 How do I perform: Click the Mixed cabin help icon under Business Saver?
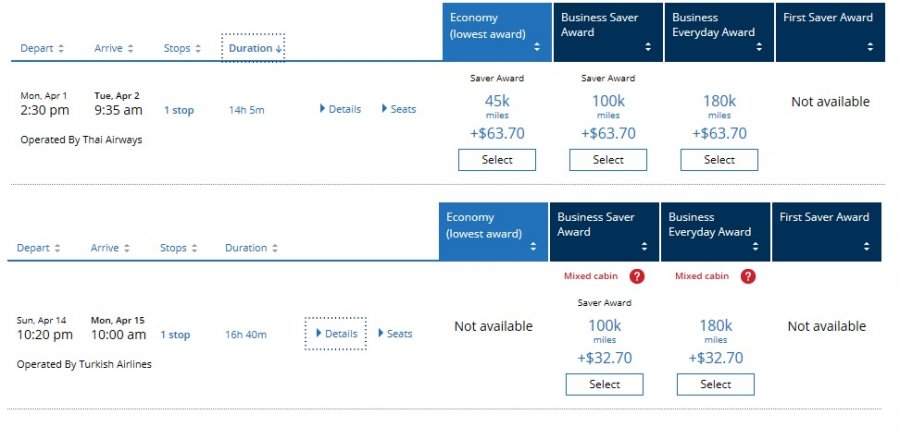637,276
